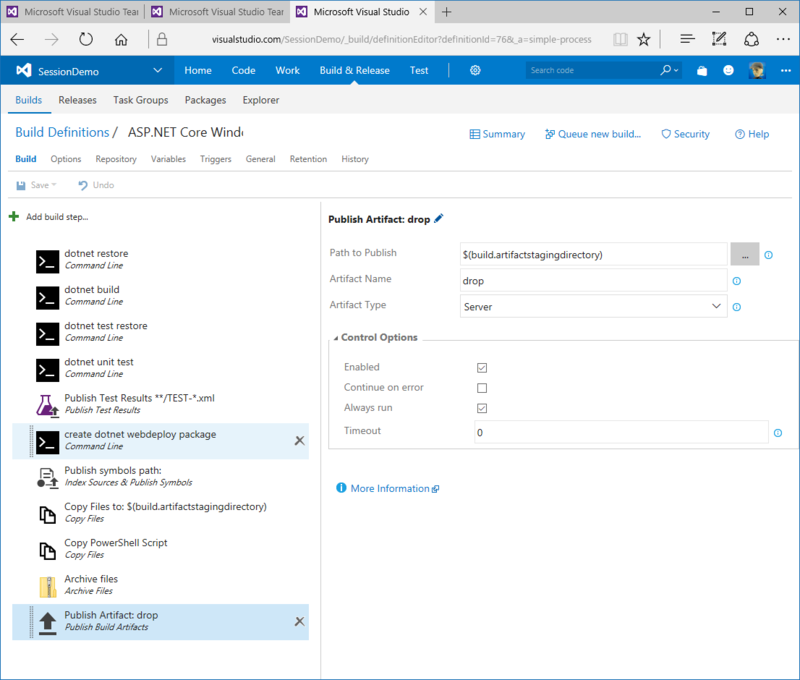The image size is (800, 680).
Task: Open the More Information link
Action: click(388, 488)
